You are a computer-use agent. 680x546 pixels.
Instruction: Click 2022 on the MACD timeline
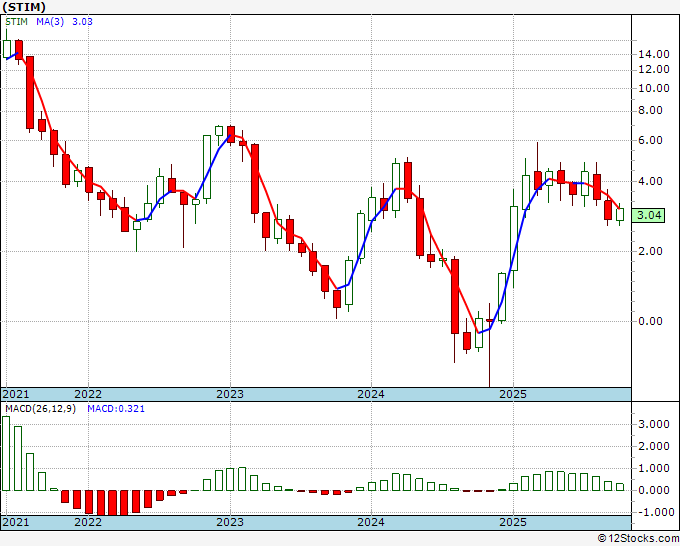coord(88,522)
